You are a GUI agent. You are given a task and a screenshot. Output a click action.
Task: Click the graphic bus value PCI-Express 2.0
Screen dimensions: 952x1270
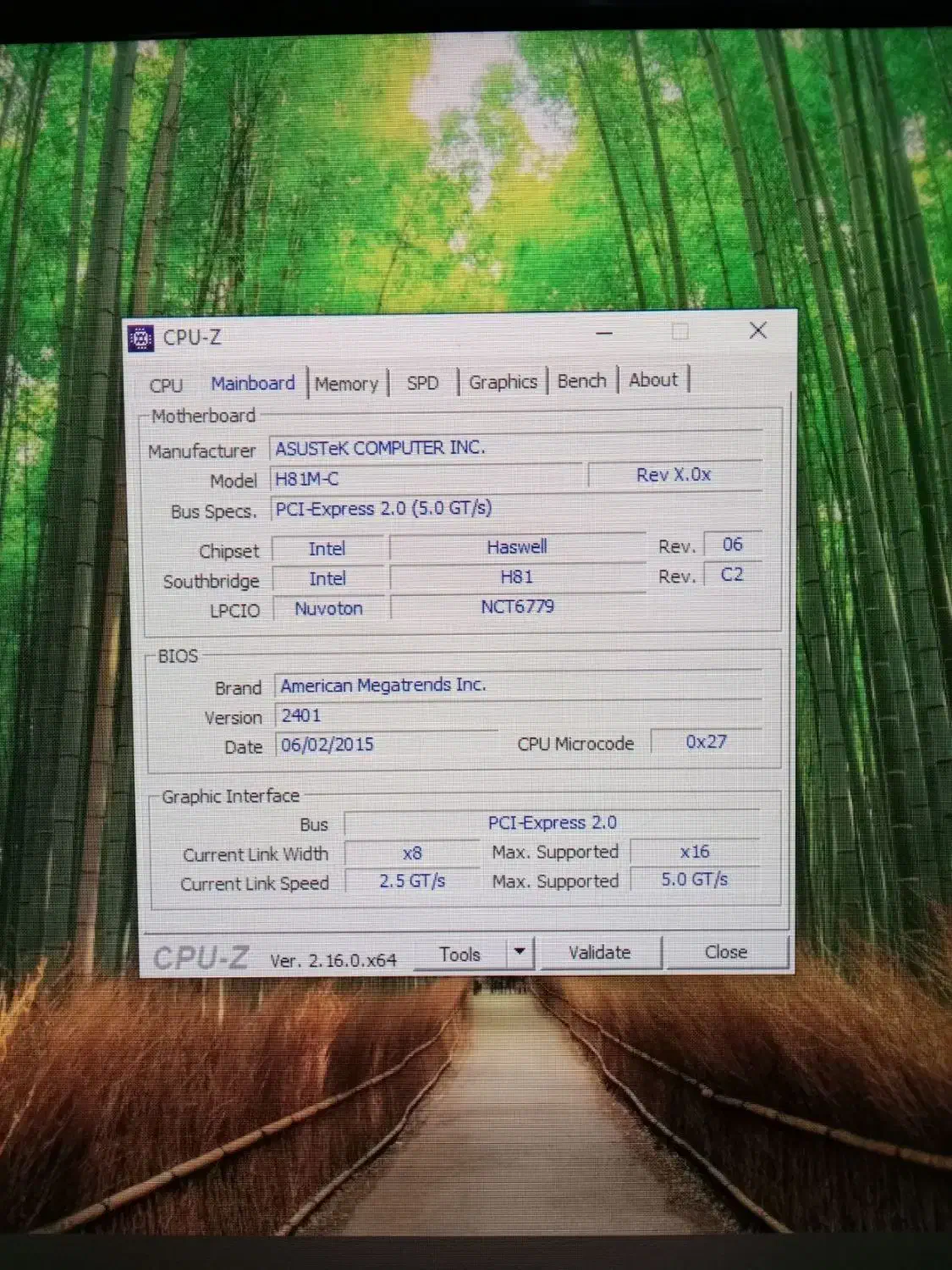click(553, 823)
